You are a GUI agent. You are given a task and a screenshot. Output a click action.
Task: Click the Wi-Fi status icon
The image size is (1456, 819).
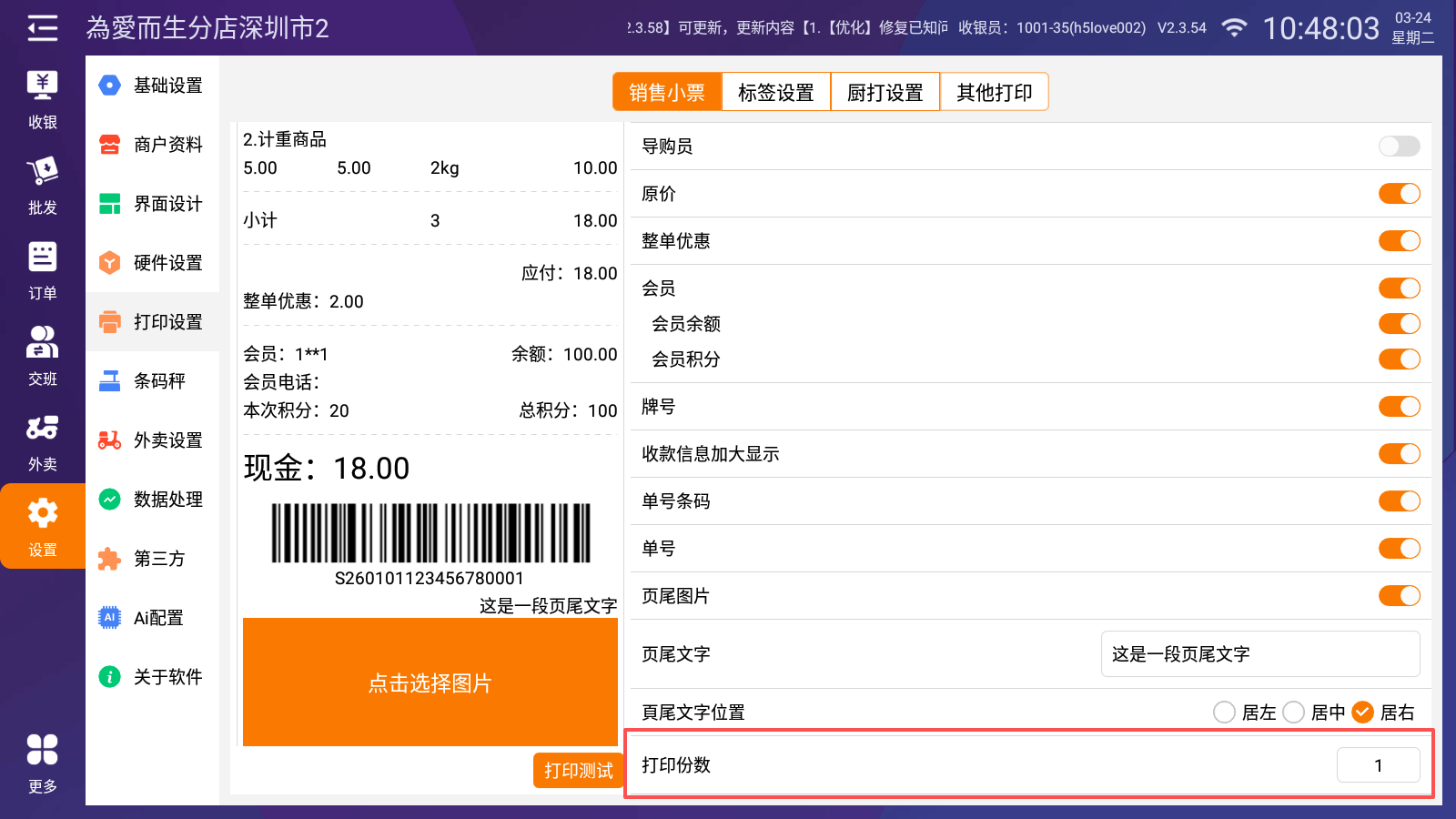coord(1234,28)
